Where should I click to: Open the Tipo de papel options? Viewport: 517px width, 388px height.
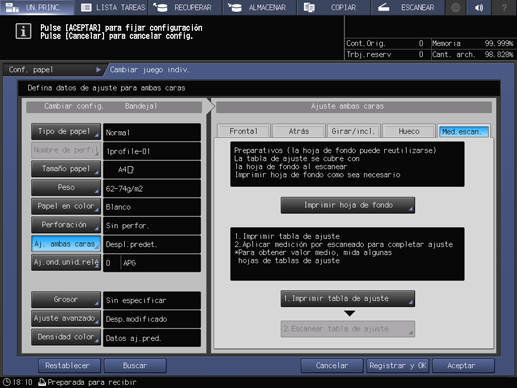coord(66,132)
